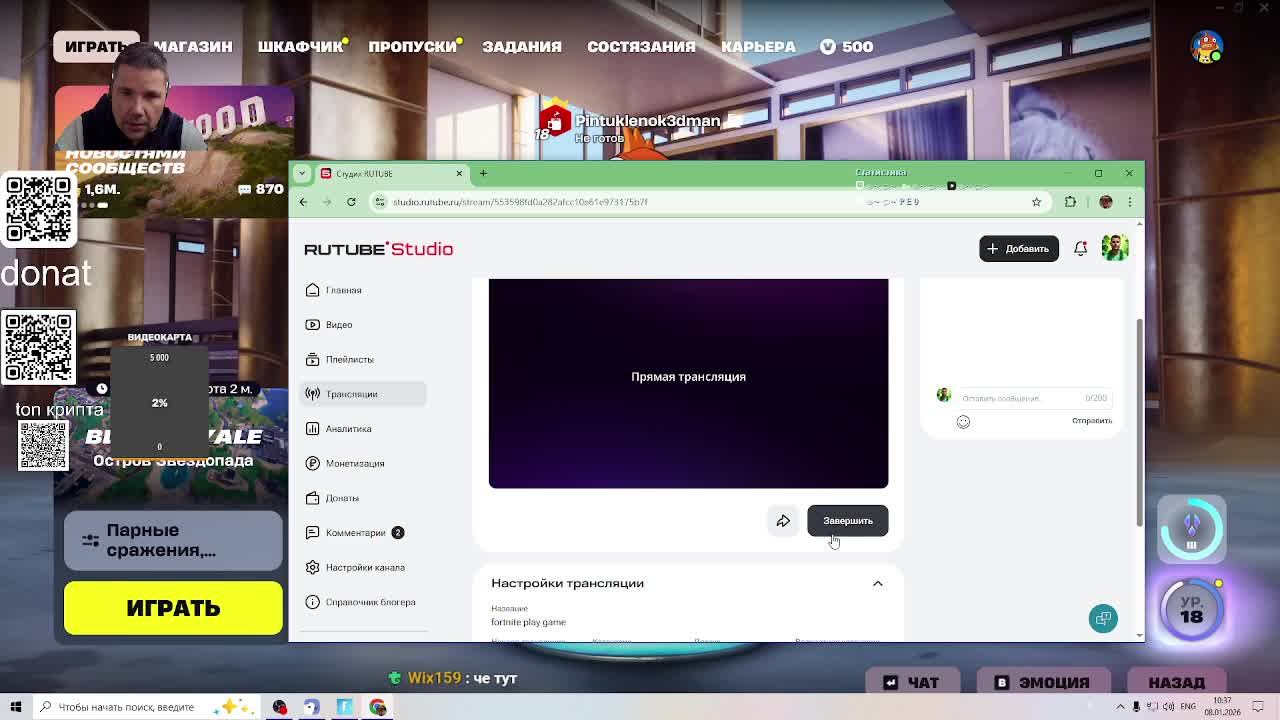
Task: Open the browser extensions puzzle icon
Action: pyautogui.click(x=1070, y=202)
